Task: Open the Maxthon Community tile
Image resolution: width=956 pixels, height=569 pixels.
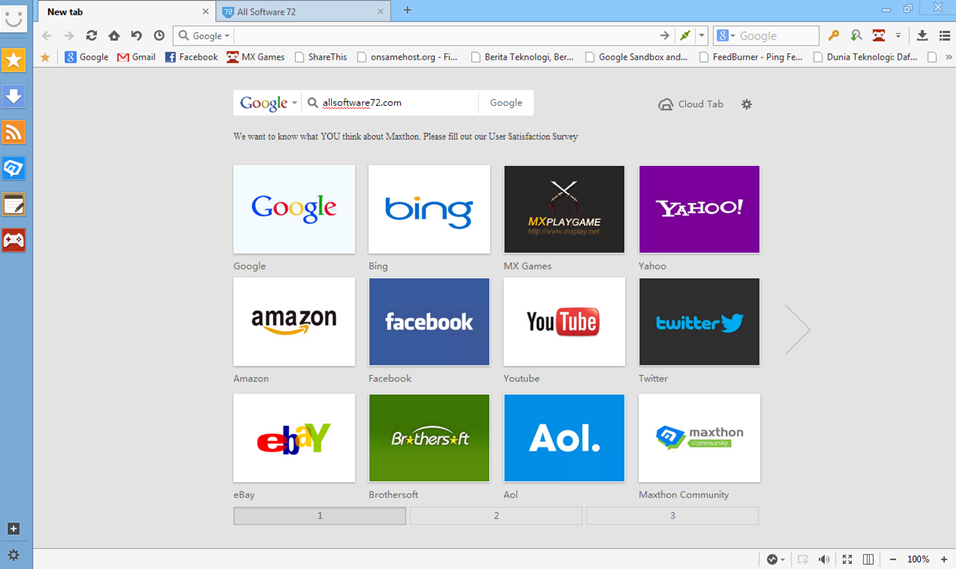Action: point(699,438)
